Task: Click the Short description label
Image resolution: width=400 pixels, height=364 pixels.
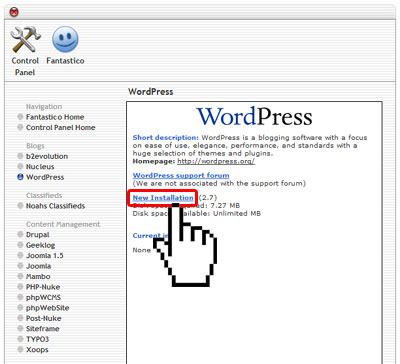Action: (x=166, y=137)
